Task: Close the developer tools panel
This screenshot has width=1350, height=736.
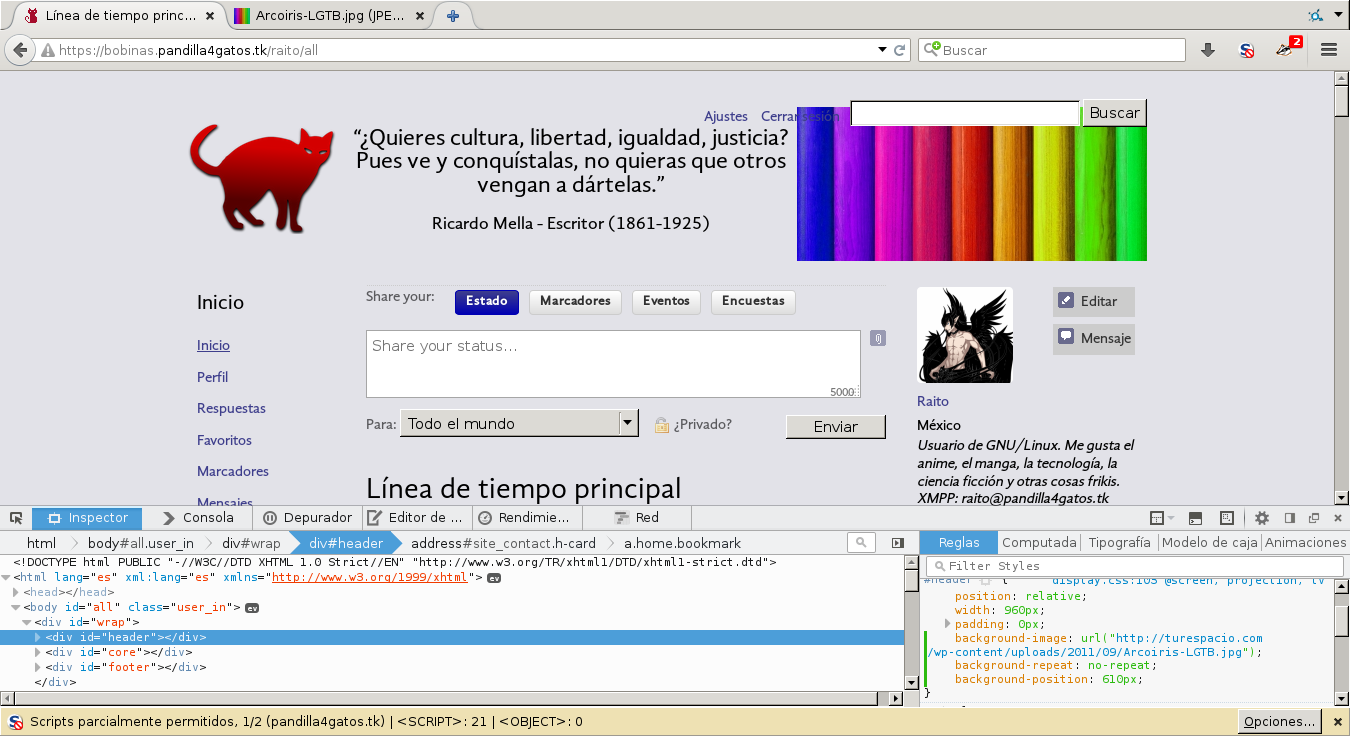Action: pos(1337,518)
